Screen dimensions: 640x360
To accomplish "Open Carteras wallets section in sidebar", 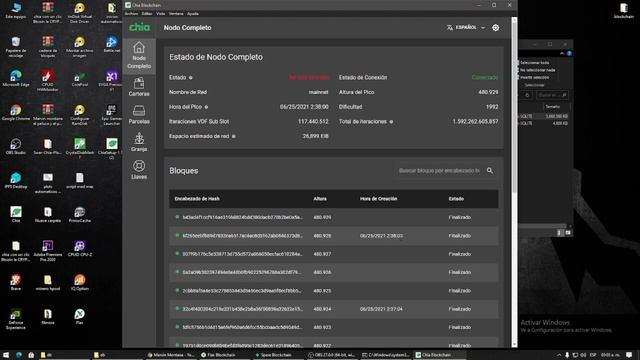I will point(139,87).
